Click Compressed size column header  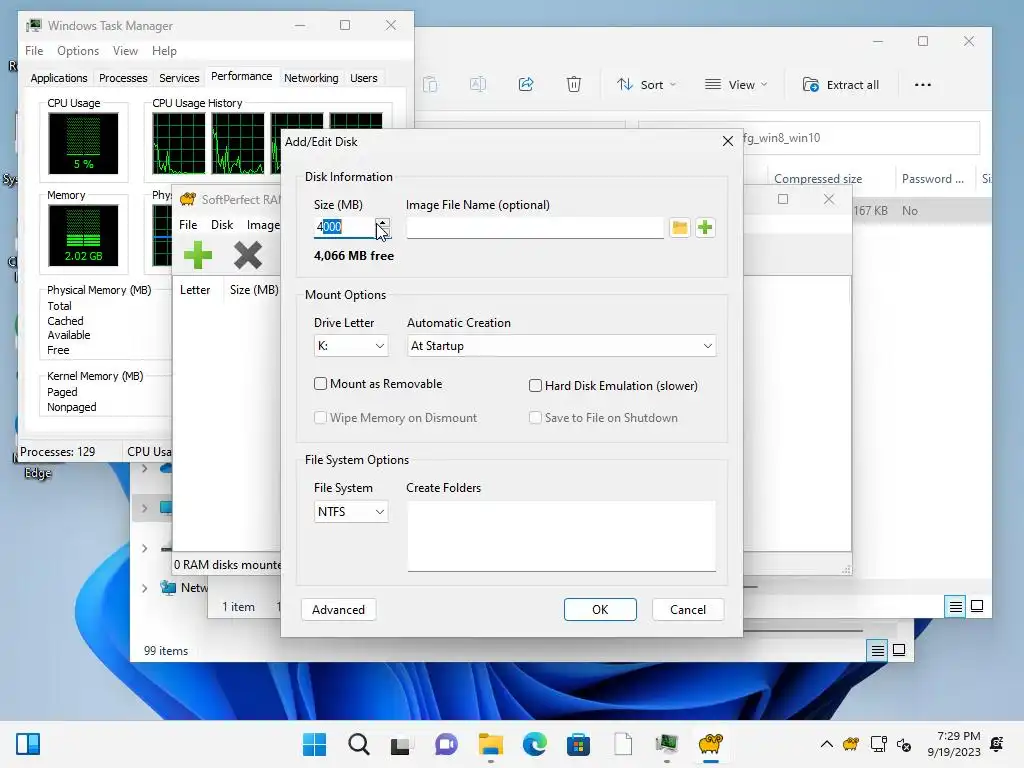818,179
